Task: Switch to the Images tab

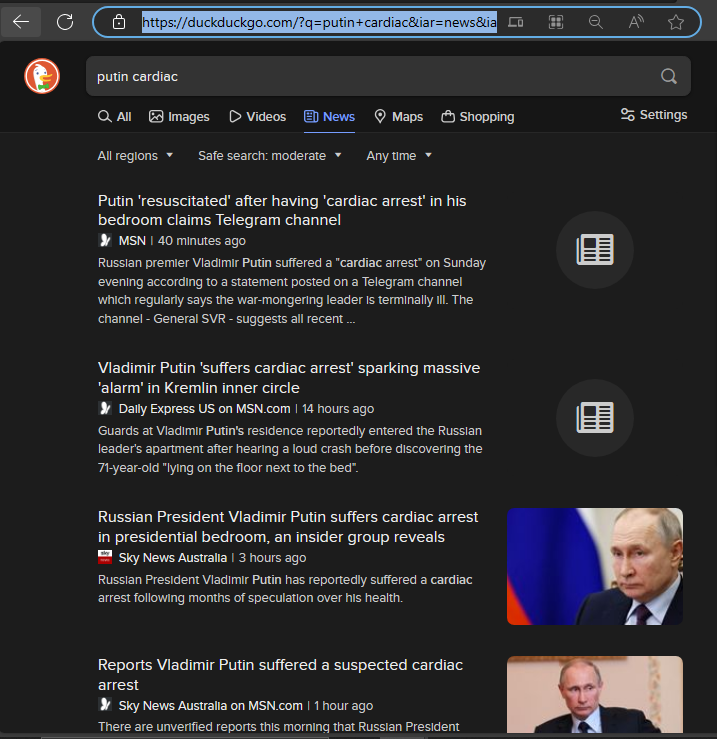Action: (x=179, y=116)
